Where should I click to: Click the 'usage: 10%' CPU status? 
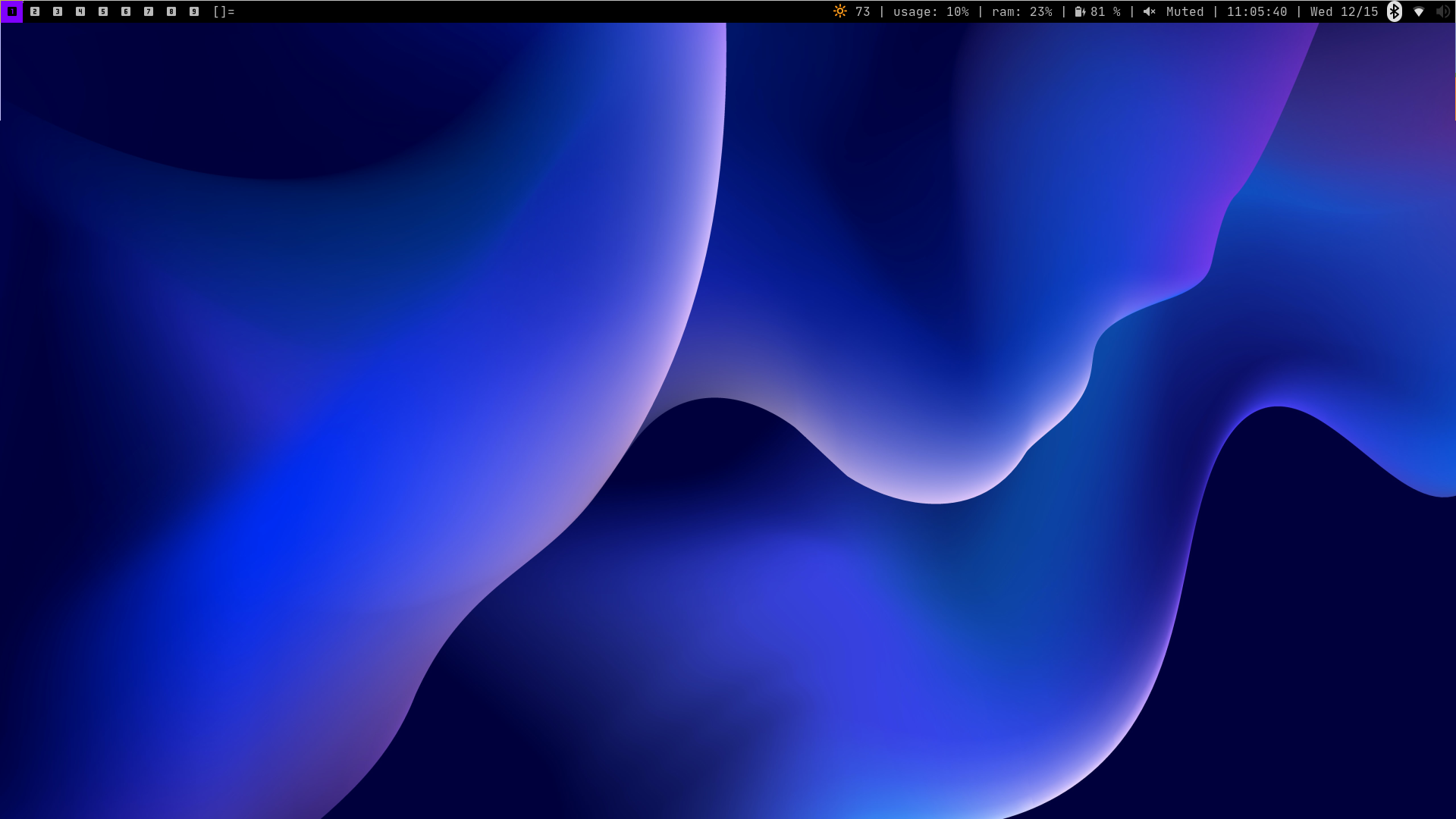tap(931, 11)
